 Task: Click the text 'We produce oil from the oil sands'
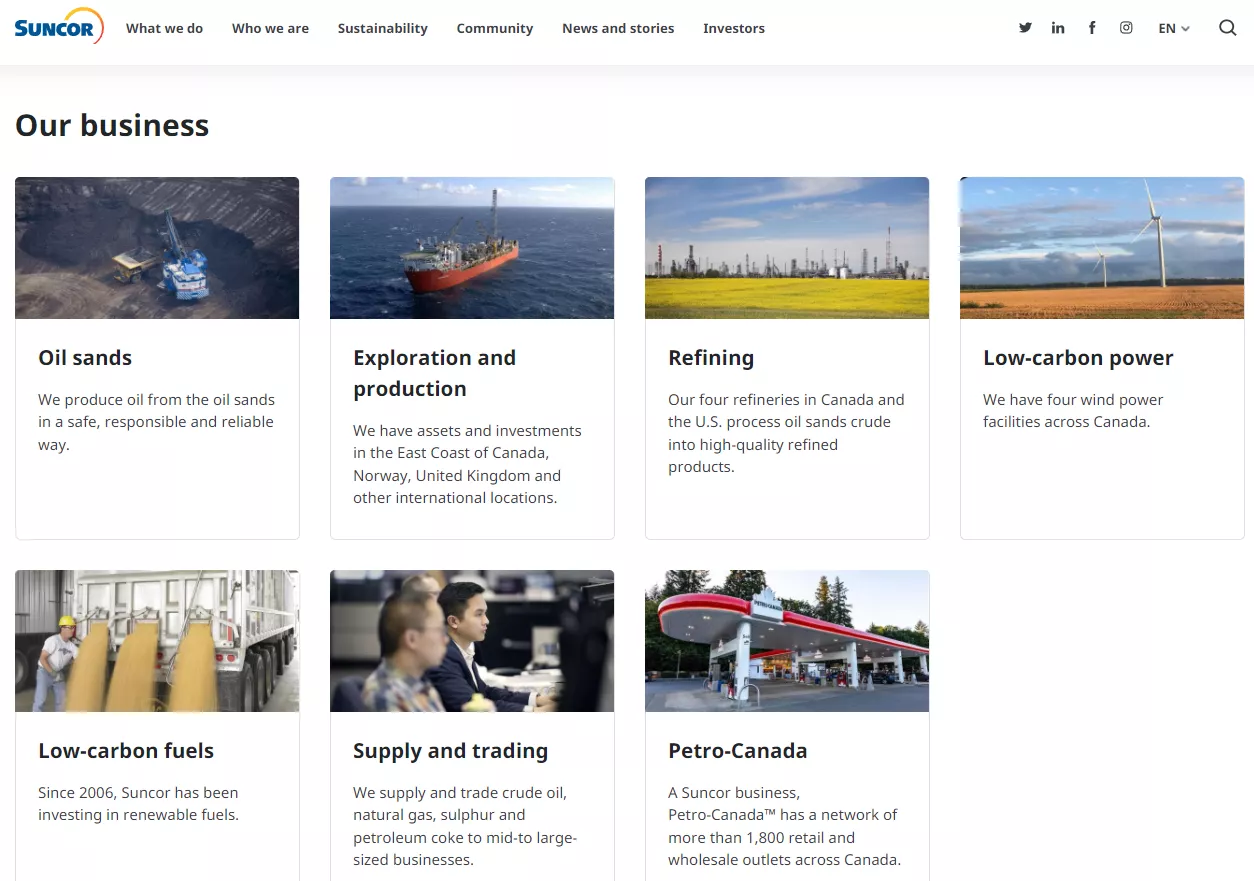[156, 400]
